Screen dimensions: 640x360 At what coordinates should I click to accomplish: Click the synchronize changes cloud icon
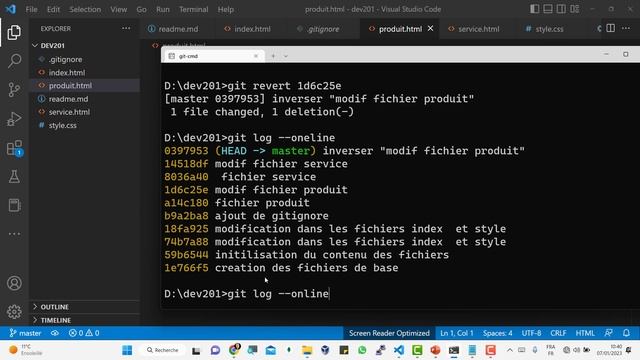[55, 333]
